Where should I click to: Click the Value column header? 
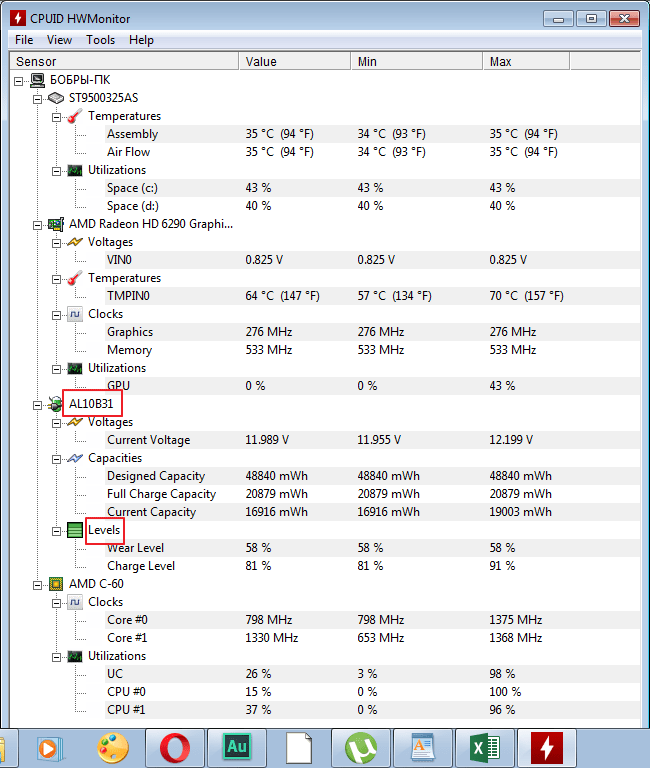point(295,62)
